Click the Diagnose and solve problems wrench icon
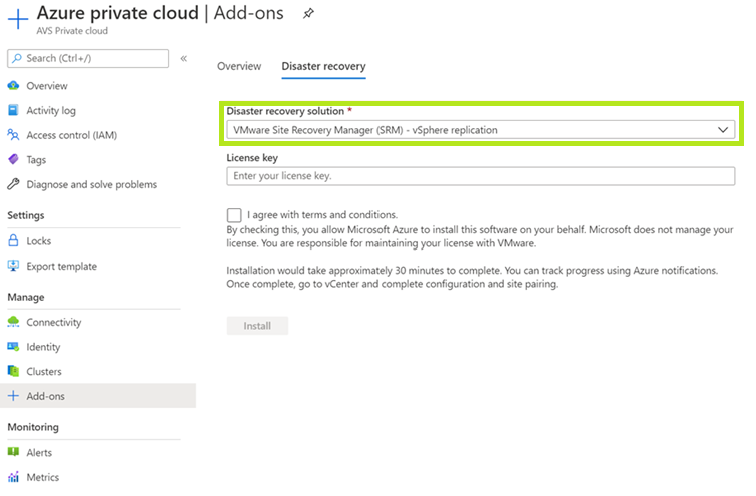The width and height of the screenshot is (756, 496). 14,184
